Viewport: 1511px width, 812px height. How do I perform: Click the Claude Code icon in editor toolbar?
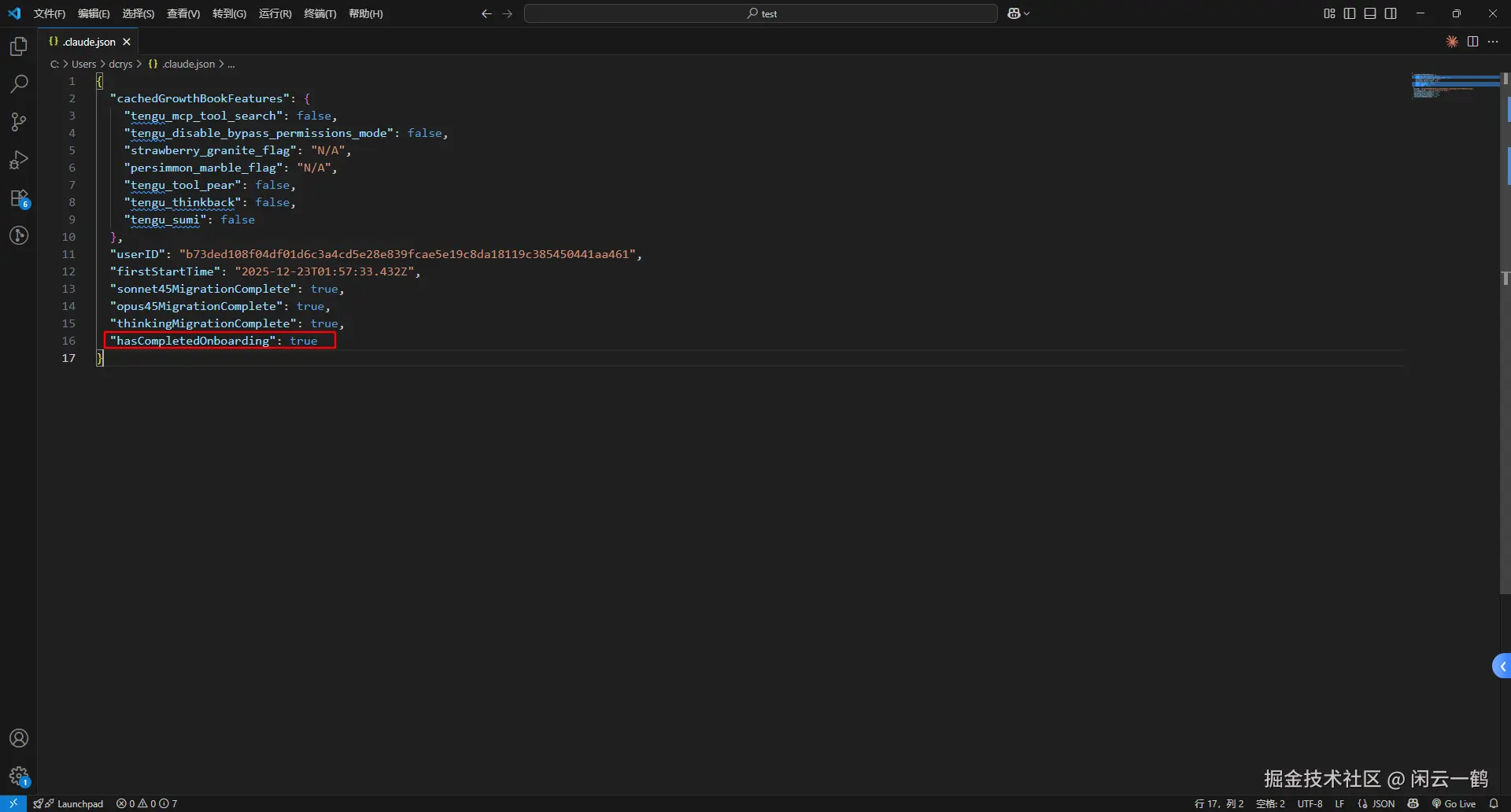[x=1452, y=42]
